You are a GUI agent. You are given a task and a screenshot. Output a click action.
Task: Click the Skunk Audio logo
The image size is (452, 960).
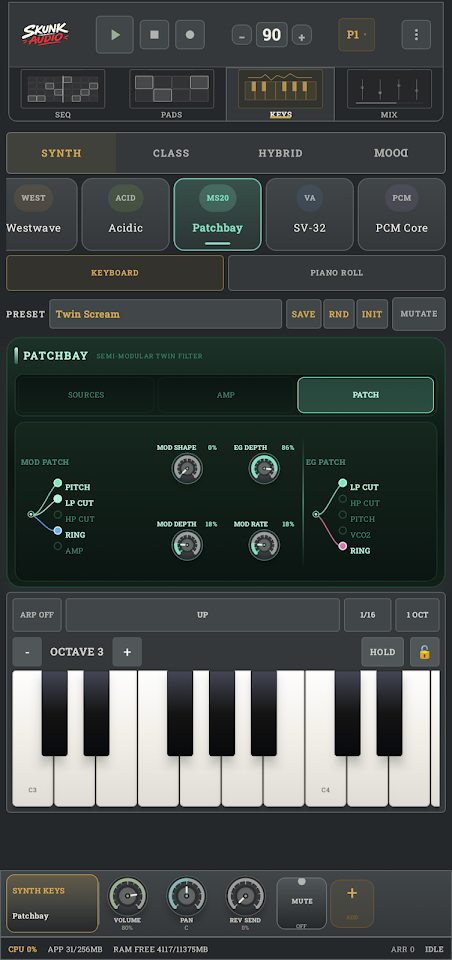[x=45, y=34]
